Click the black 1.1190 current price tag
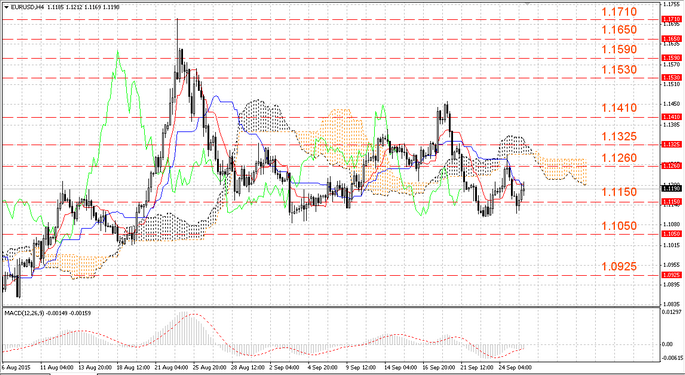The width and height of the screenshot is (685, 375). point(671,188)
